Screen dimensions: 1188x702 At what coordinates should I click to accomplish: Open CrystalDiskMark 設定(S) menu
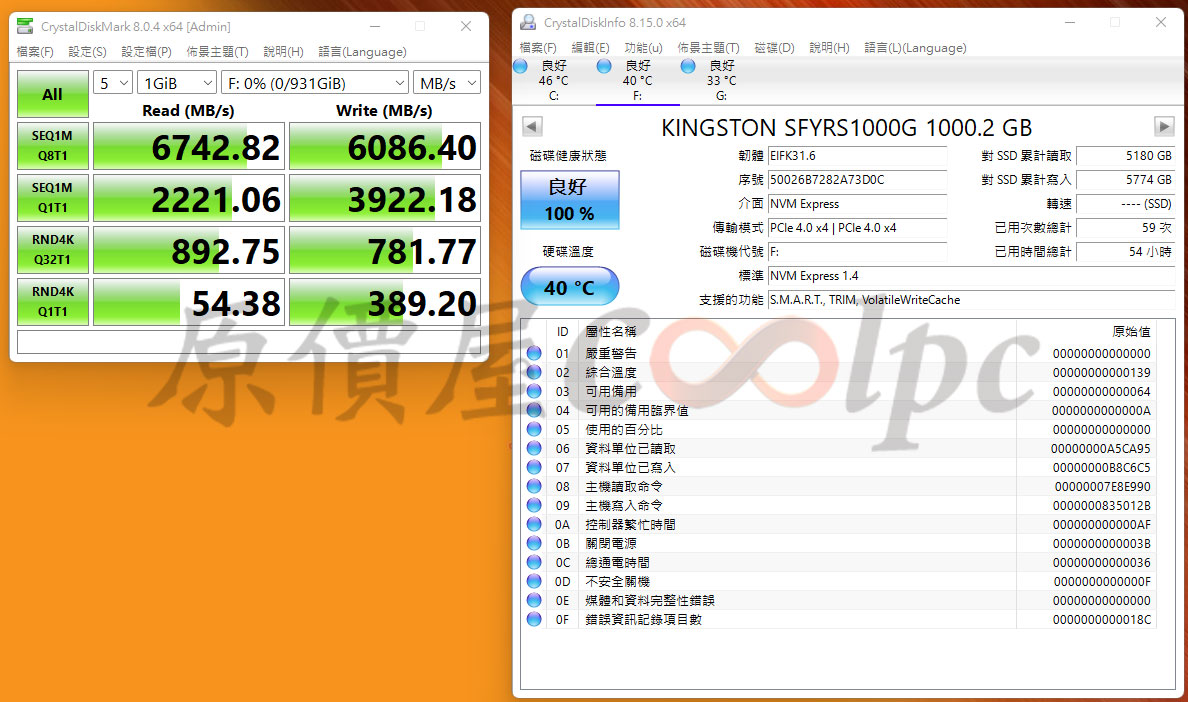pos(87,51)
